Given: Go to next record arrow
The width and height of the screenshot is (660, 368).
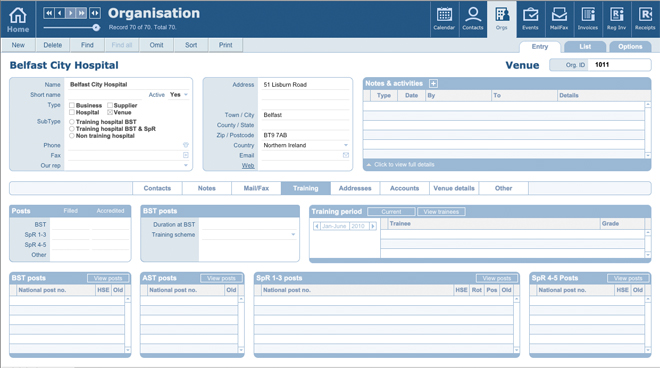Looking at the screenshot, I should (70, 13).
